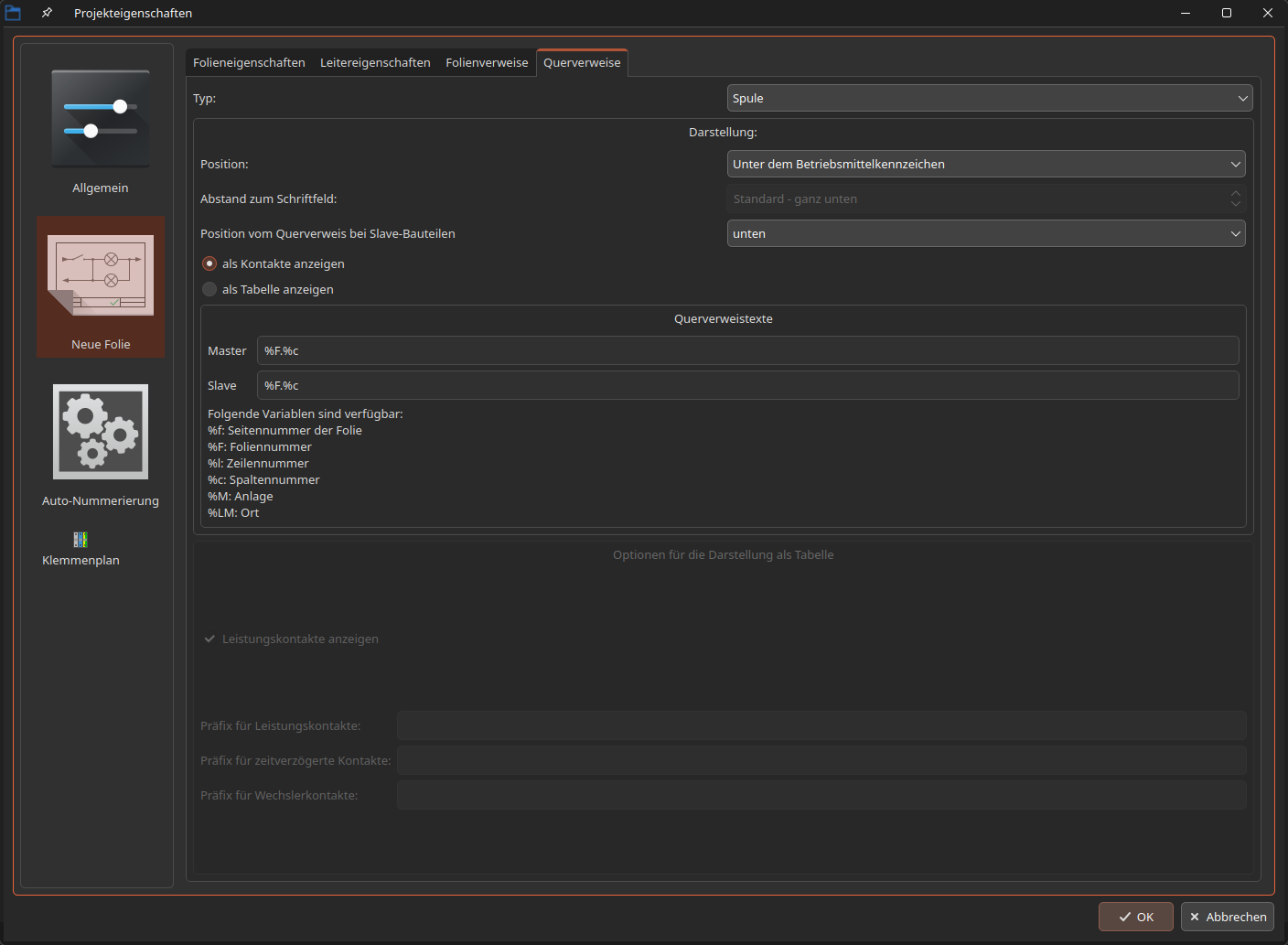
Task: Select the Neue Folie page icon
Action: (101, 276)
